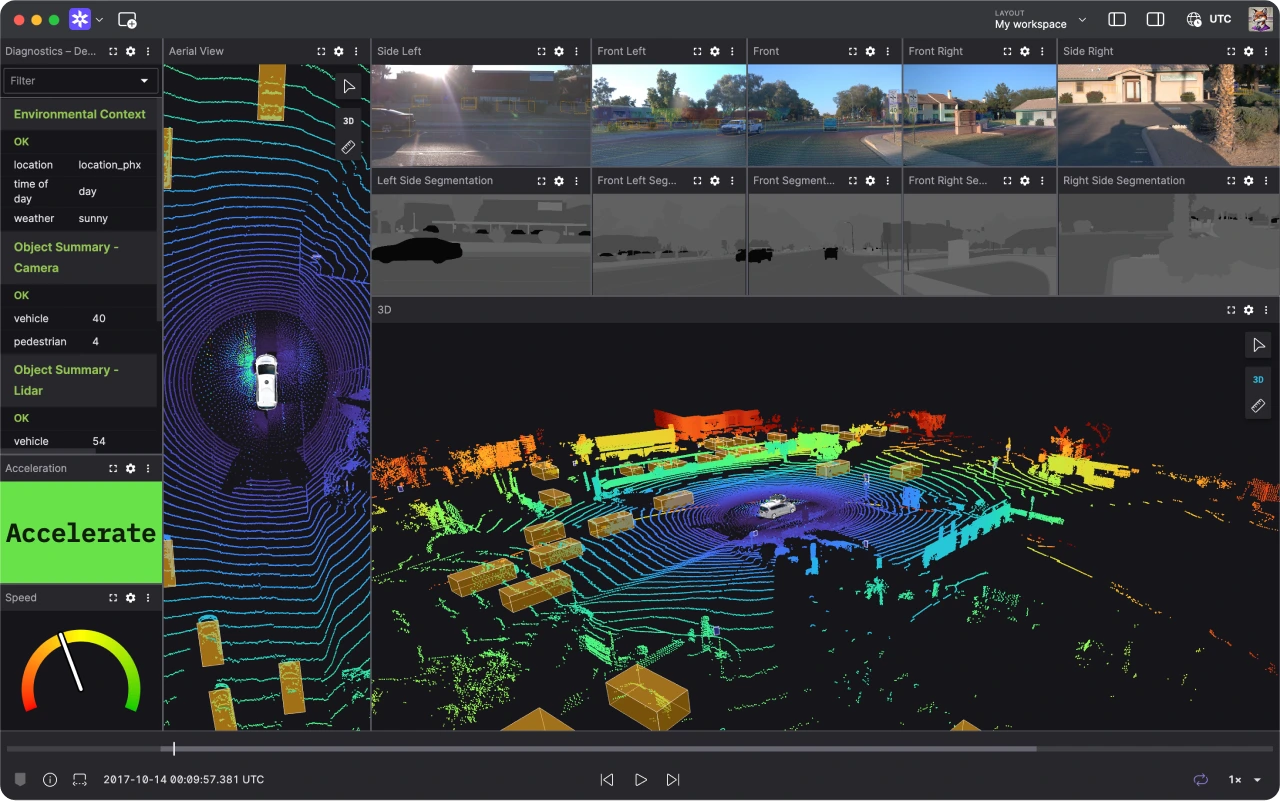Viewport: 1280px width, 801px height.
Task: Click the next frame button
Action: point(673,779)
